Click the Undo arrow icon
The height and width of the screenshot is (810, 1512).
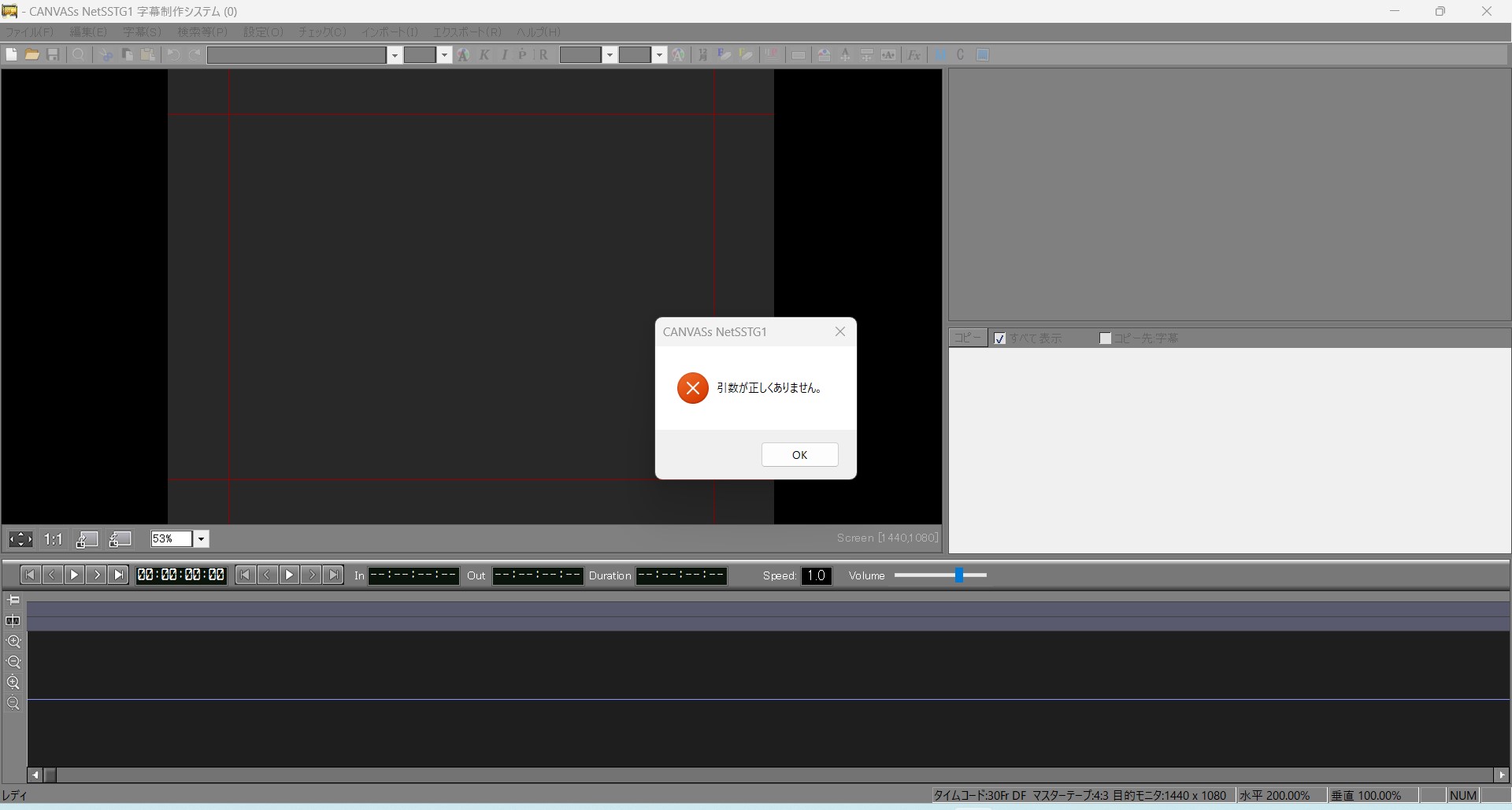click(x=173, y=54)
